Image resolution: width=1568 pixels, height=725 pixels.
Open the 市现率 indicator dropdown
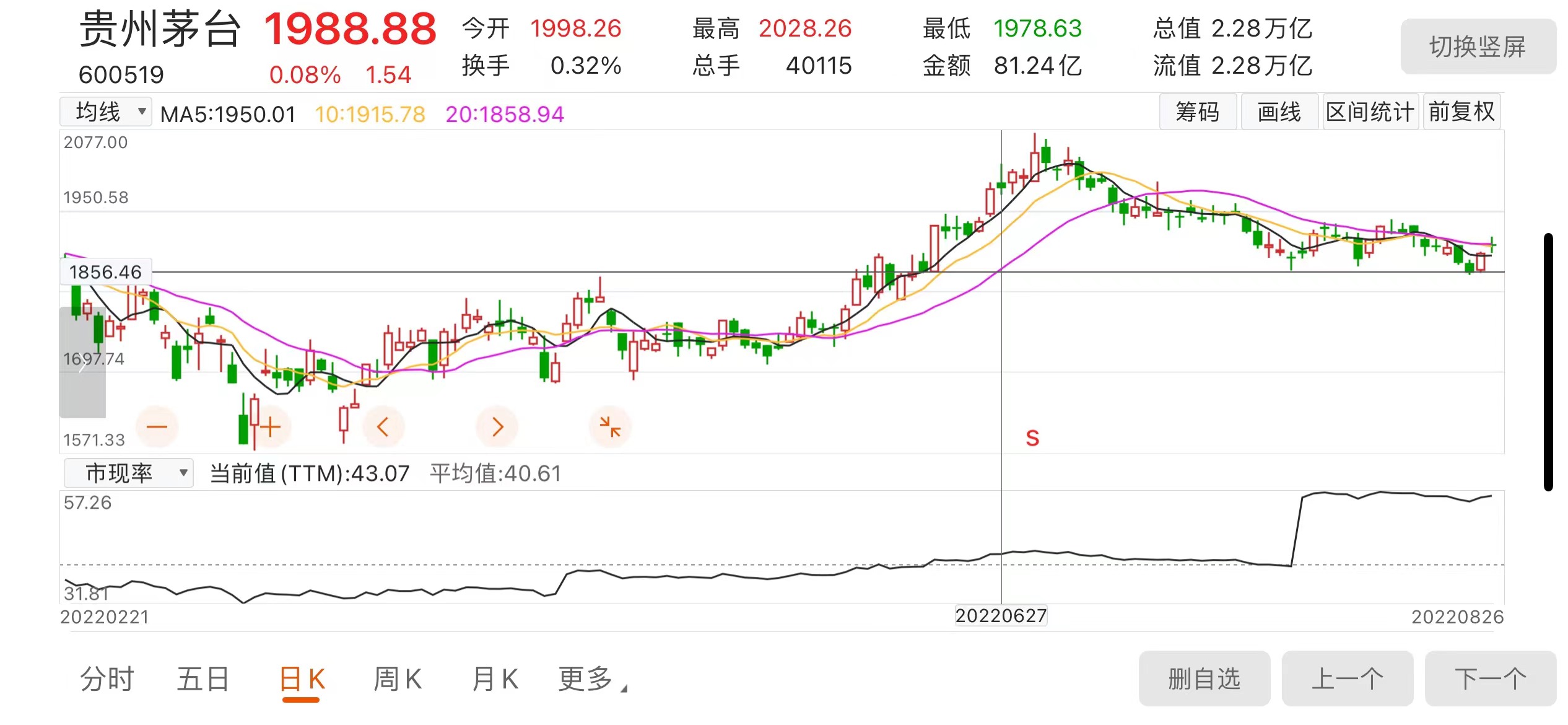pos(129,473)
